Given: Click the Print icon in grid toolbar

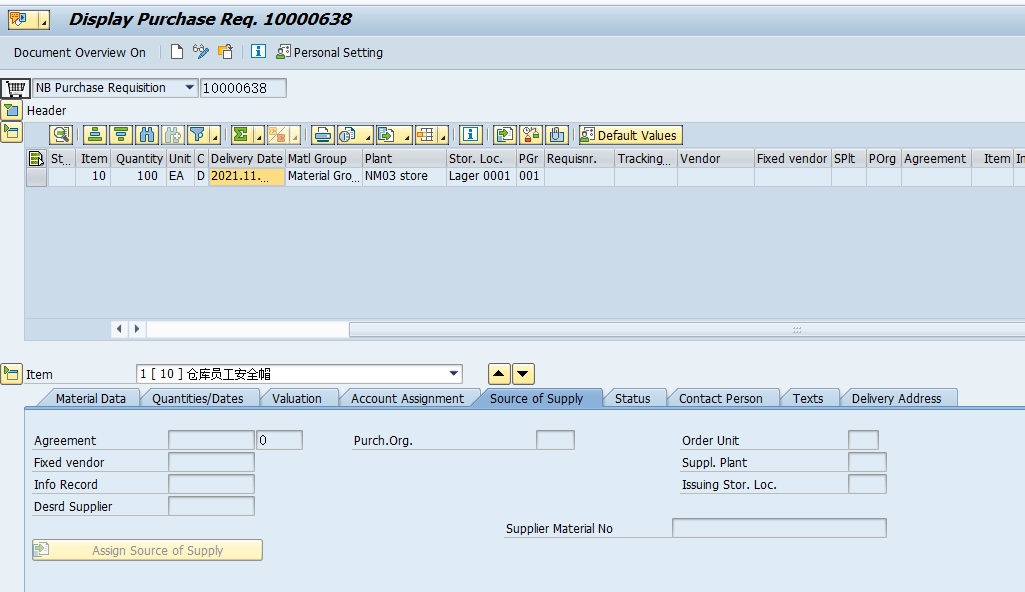Looking at the screenshot, I should [x=322, y=135].
